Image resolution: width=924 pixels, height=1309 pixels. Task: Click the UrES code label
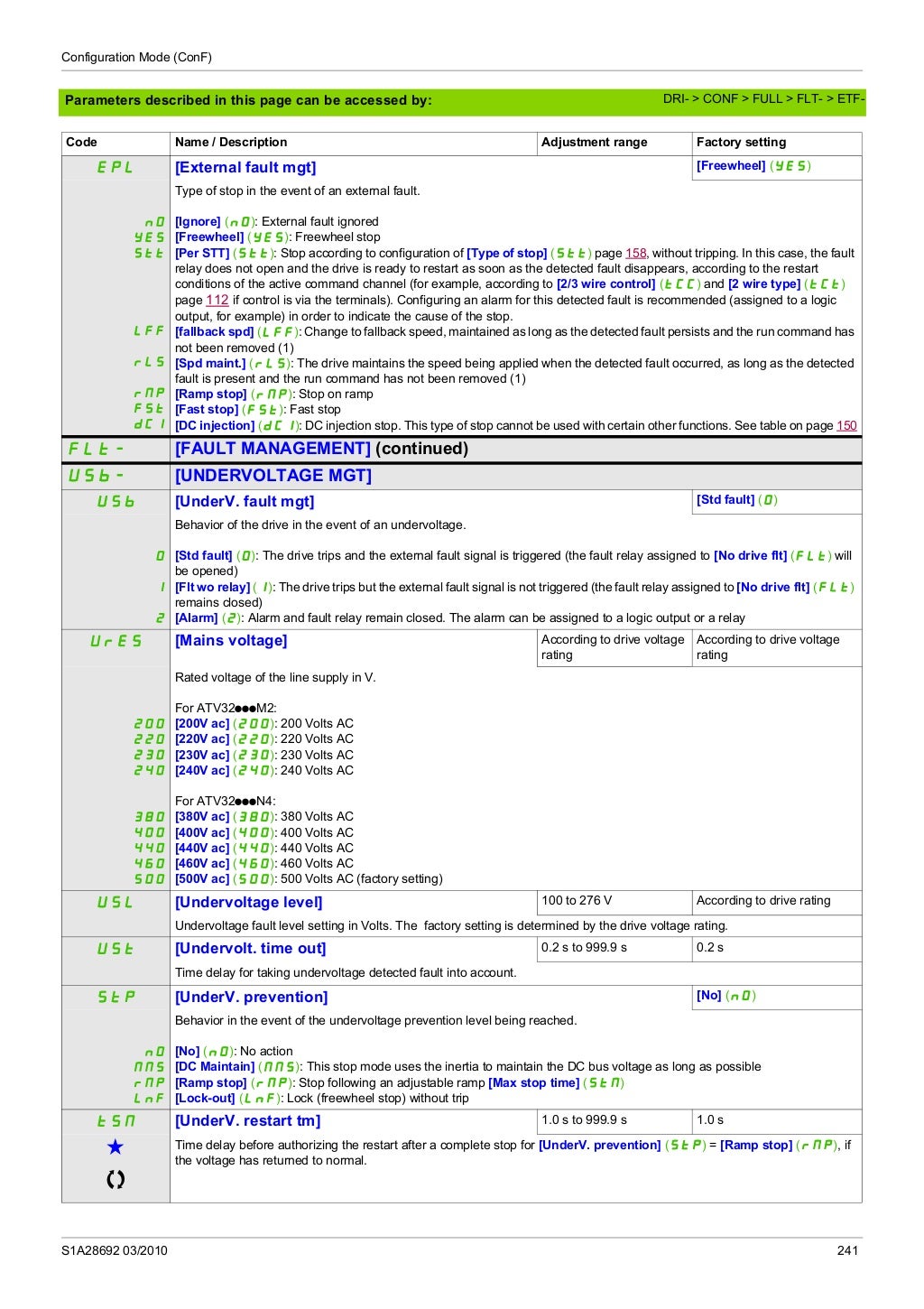pyautogui.click(x=115, y=640)
